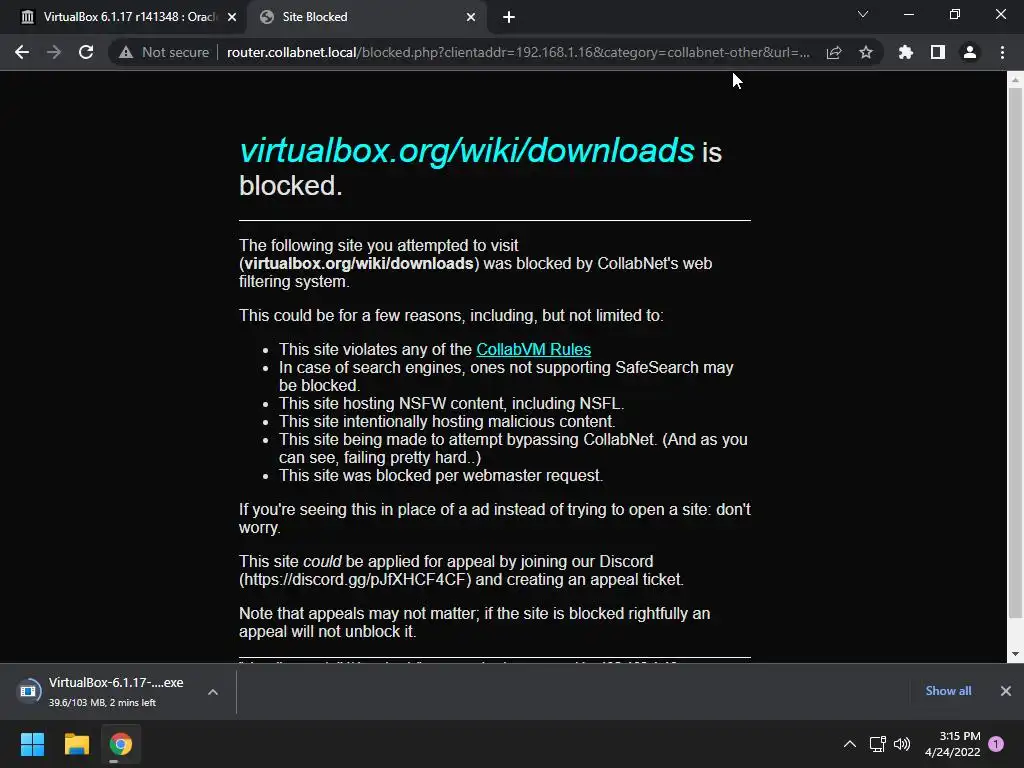The height and width of the screenshot is (768, 1024).
Task: Open the clock showing 3:15 PM
Action: point(953,744)
